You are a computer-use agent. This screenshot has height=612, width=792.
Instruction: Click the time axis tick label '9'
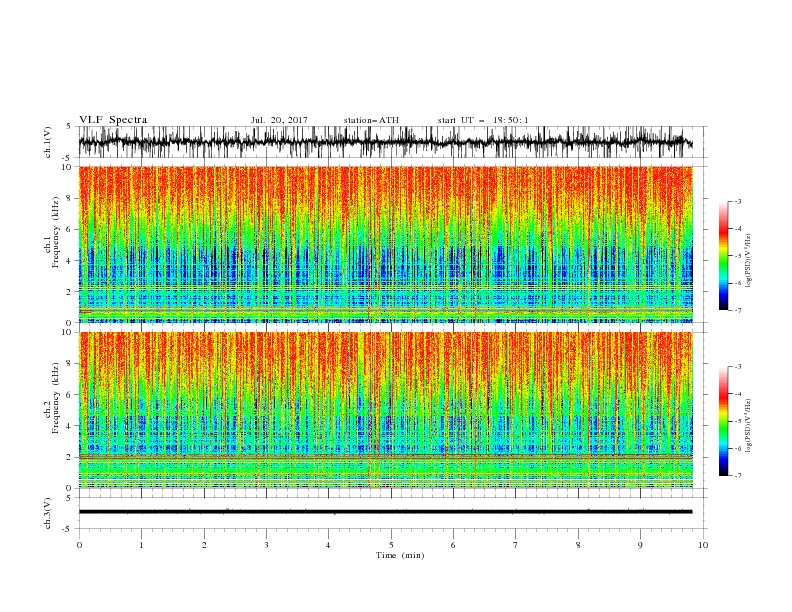click(640, 545)
